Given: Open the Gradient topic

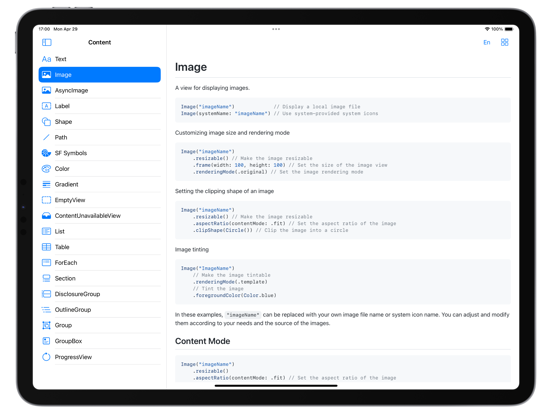Looking at the screenshot, I should [100, 184].
